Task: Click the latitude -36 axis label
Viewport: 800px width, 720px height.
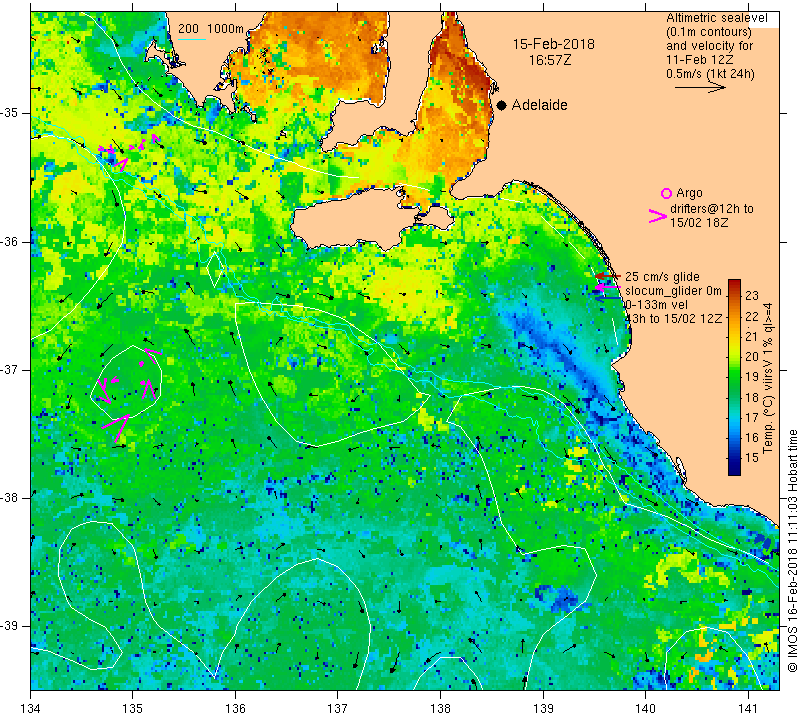Action: click(x=10, y=241)
